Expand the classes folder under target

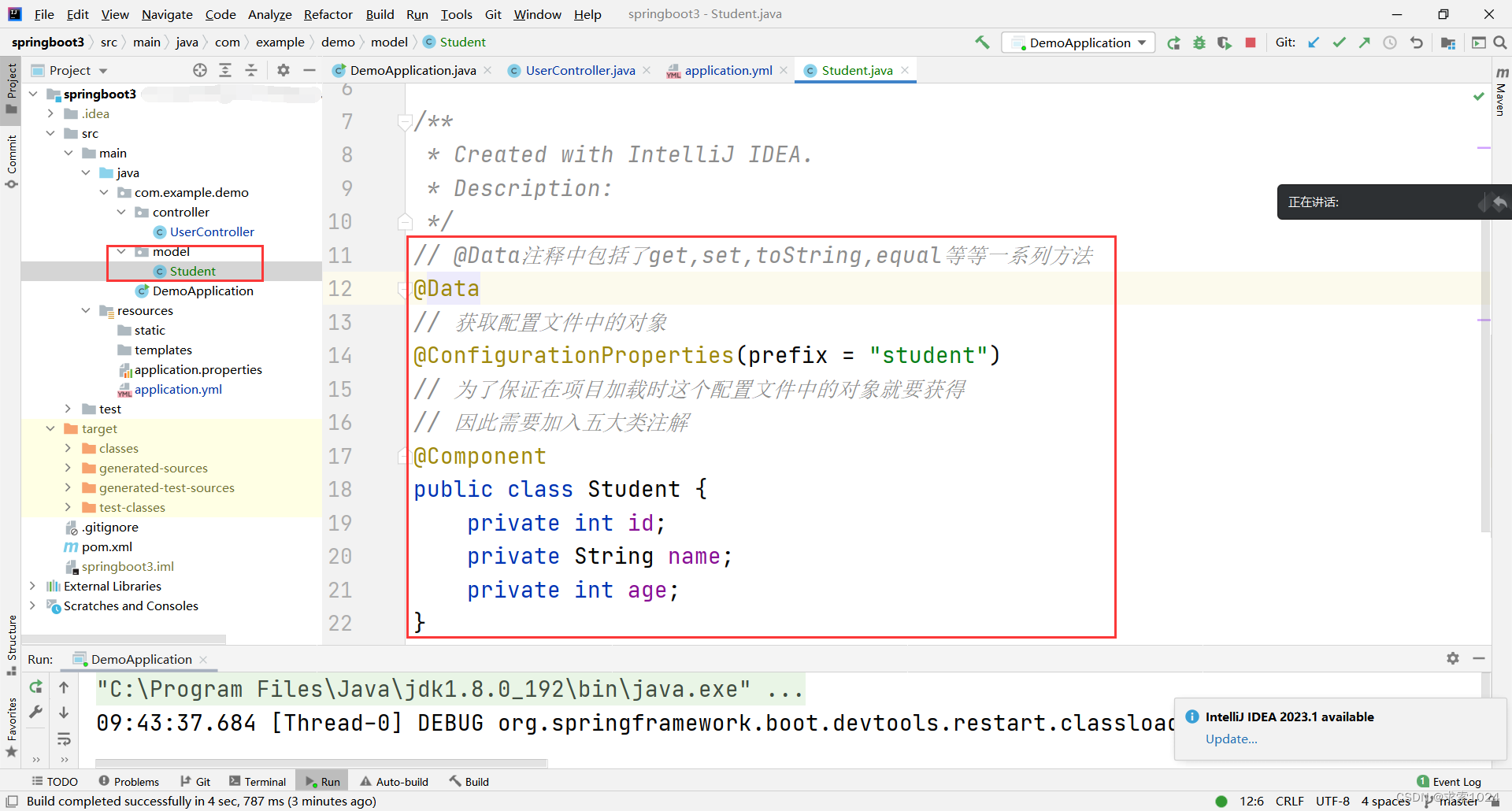[x=68, y=448]
